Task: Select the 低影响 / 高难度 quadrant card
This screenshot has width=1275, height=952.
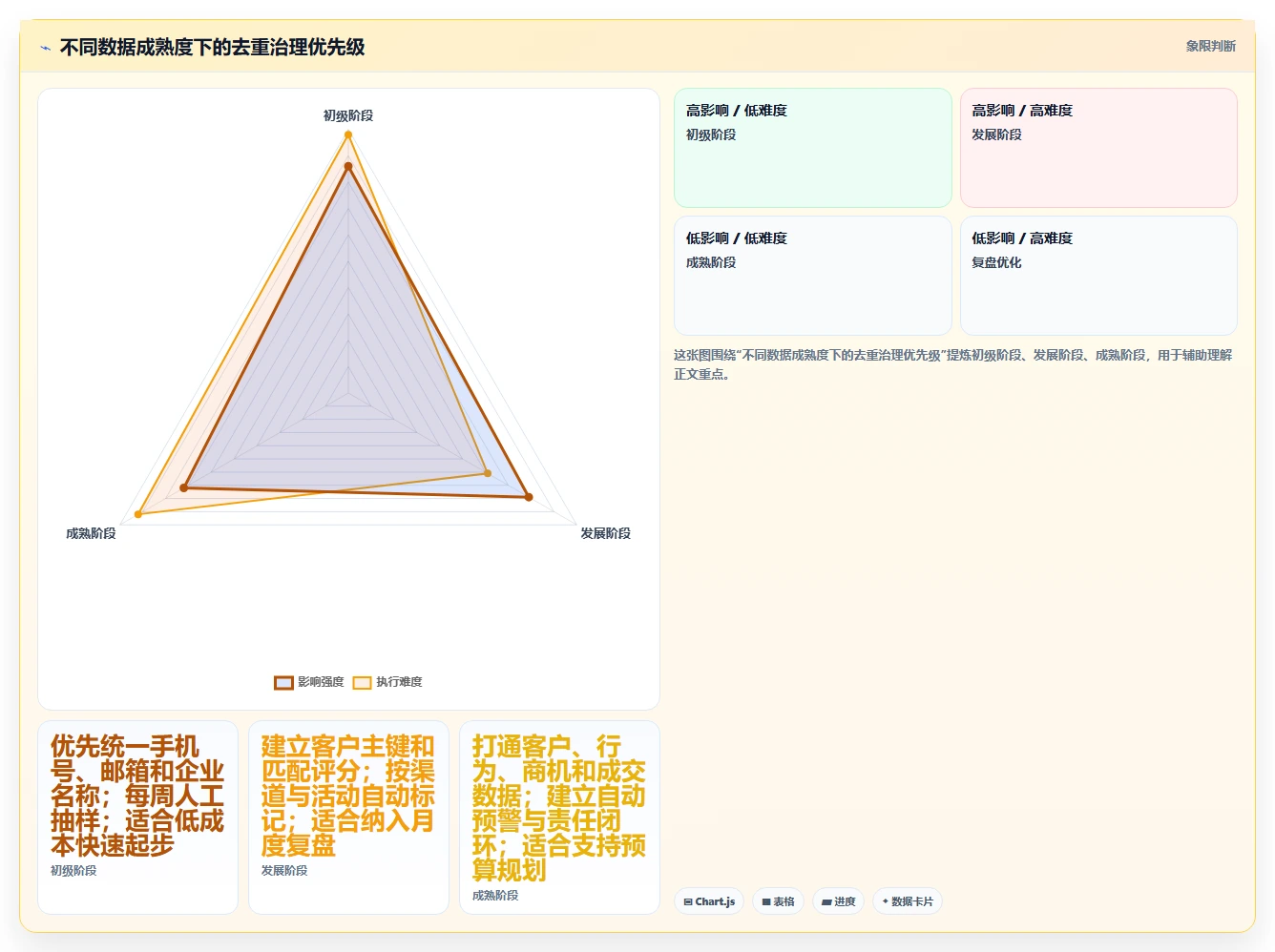Action: point(1098,276)
